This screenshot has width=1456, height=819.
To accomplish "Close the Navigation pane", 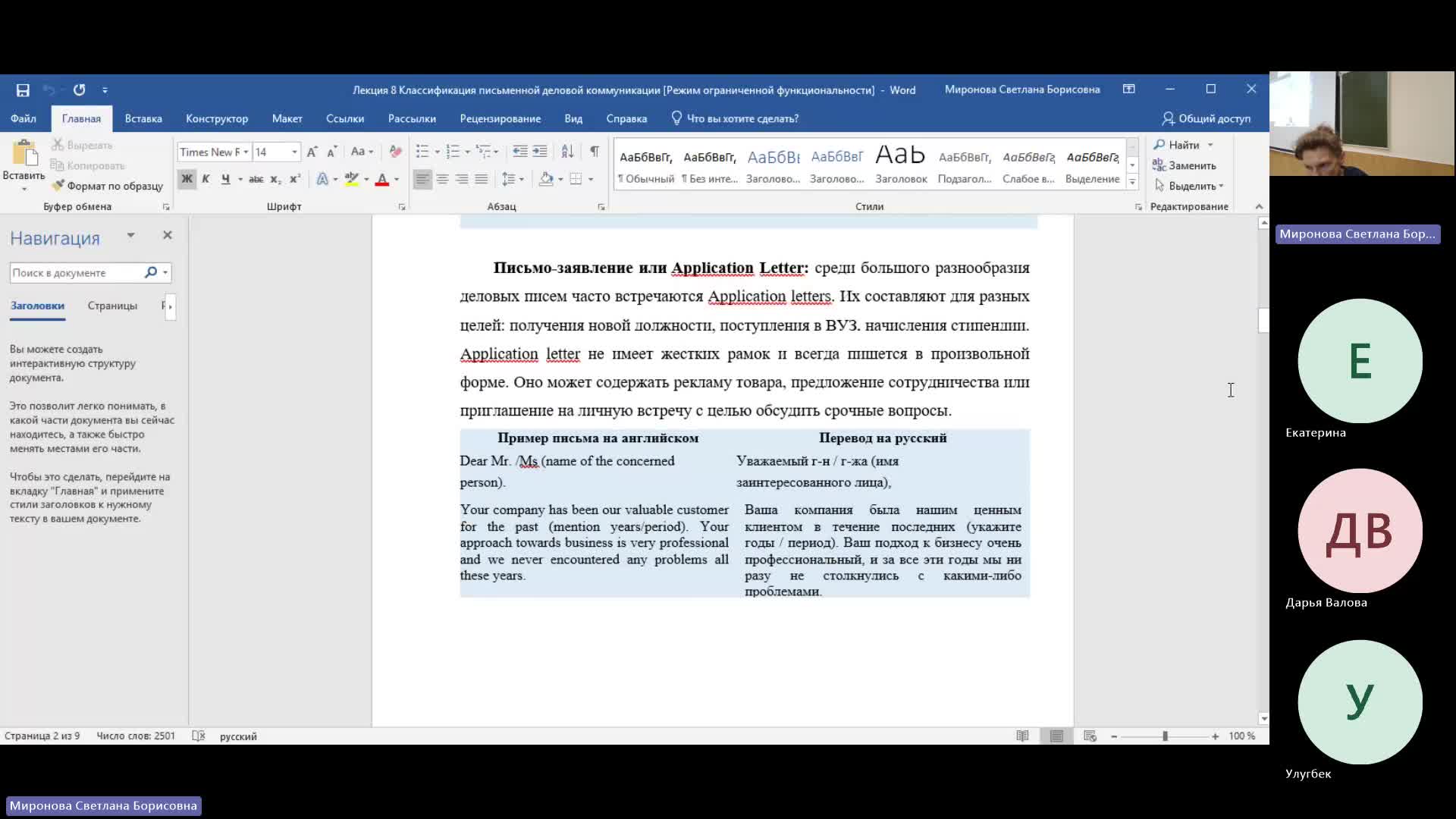I will pyautogui.click(x=168, y=235).
